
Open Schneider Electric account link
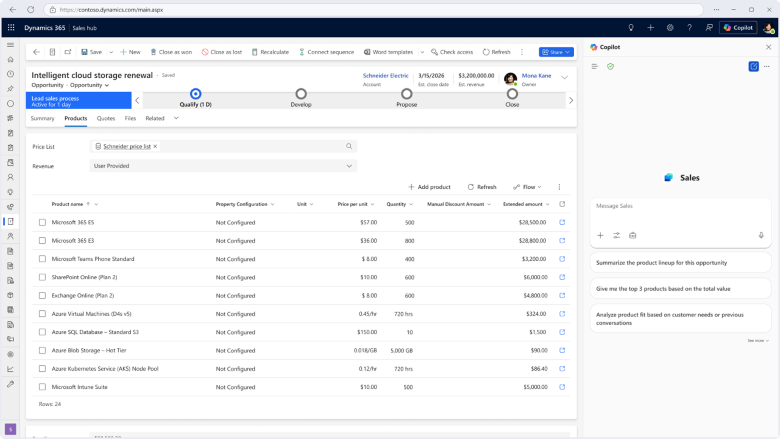pos(386,76)
